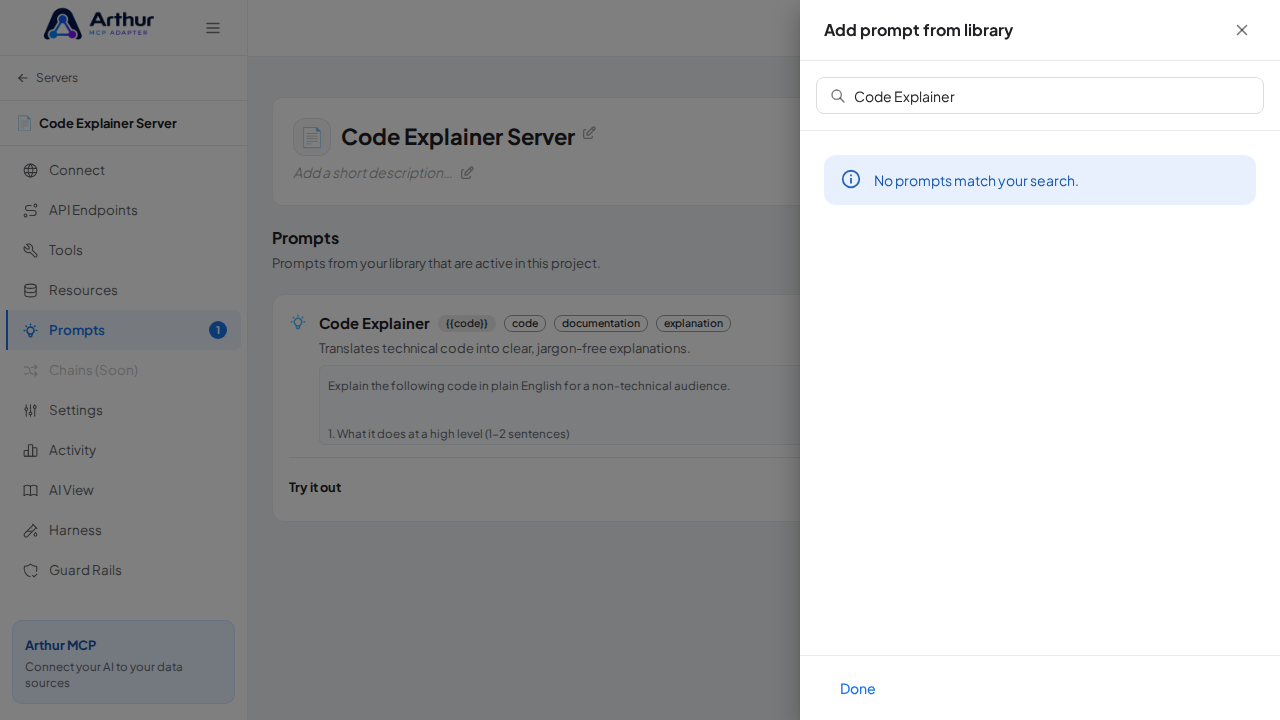Click 'Add a short description...' placeholder
Image resolution: width=1280 pixels, height=720 pixels.
373,172
